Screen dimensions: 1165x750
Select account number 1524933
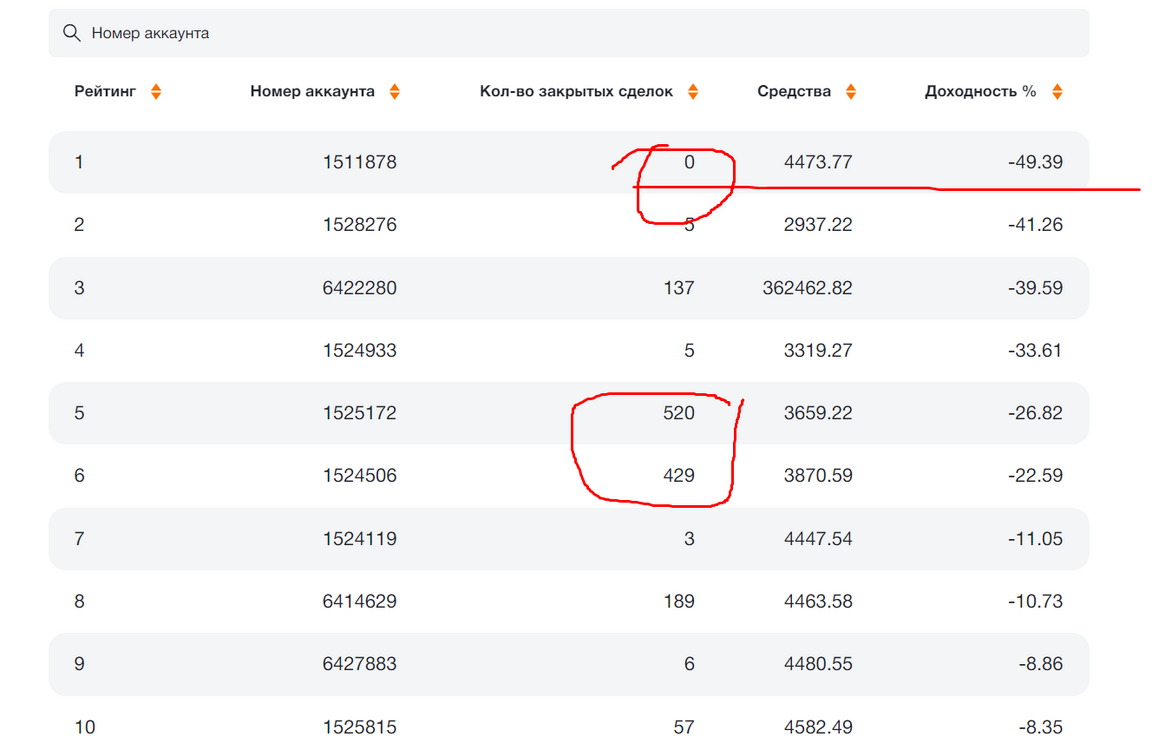tap(360, 350)
